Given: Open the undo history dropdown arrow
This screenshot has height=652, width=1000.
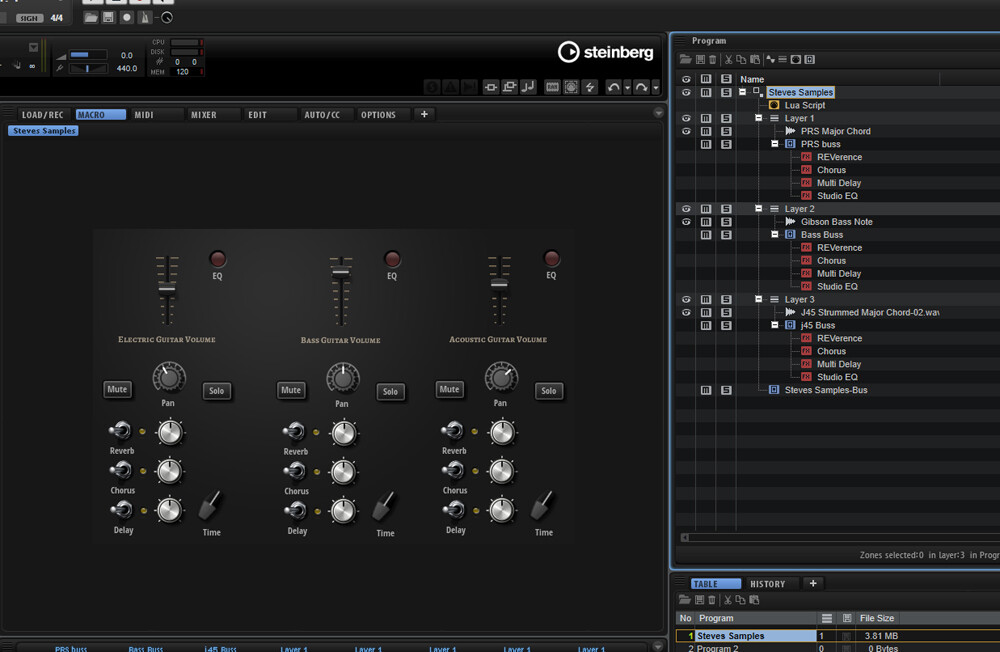Looking at the screenshot, I should coord(628,87).
